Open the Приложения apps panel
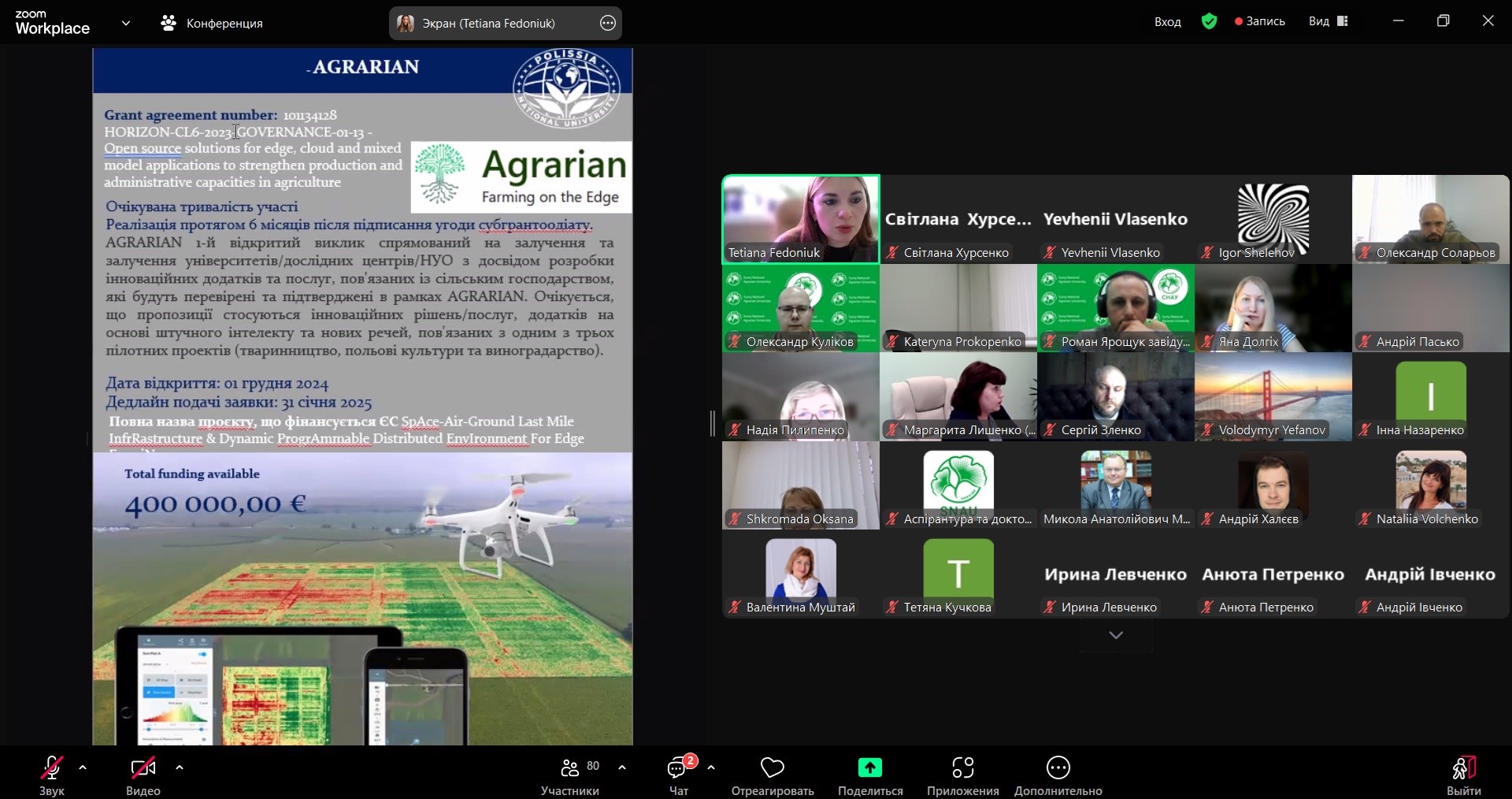Screen dimensions: 1512x799 click(963, 775)
